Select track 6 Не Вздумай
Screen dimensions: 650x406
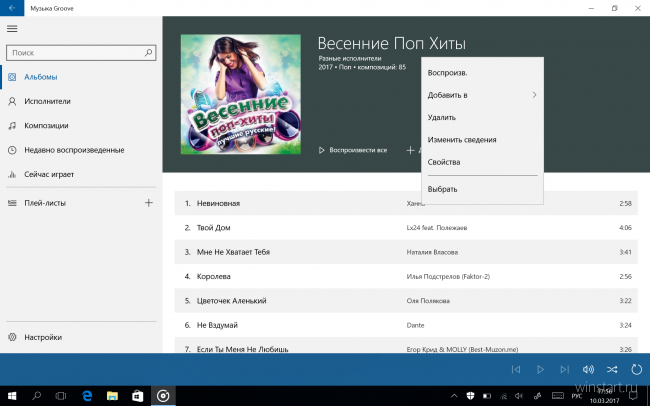click(x=217, y=325)
